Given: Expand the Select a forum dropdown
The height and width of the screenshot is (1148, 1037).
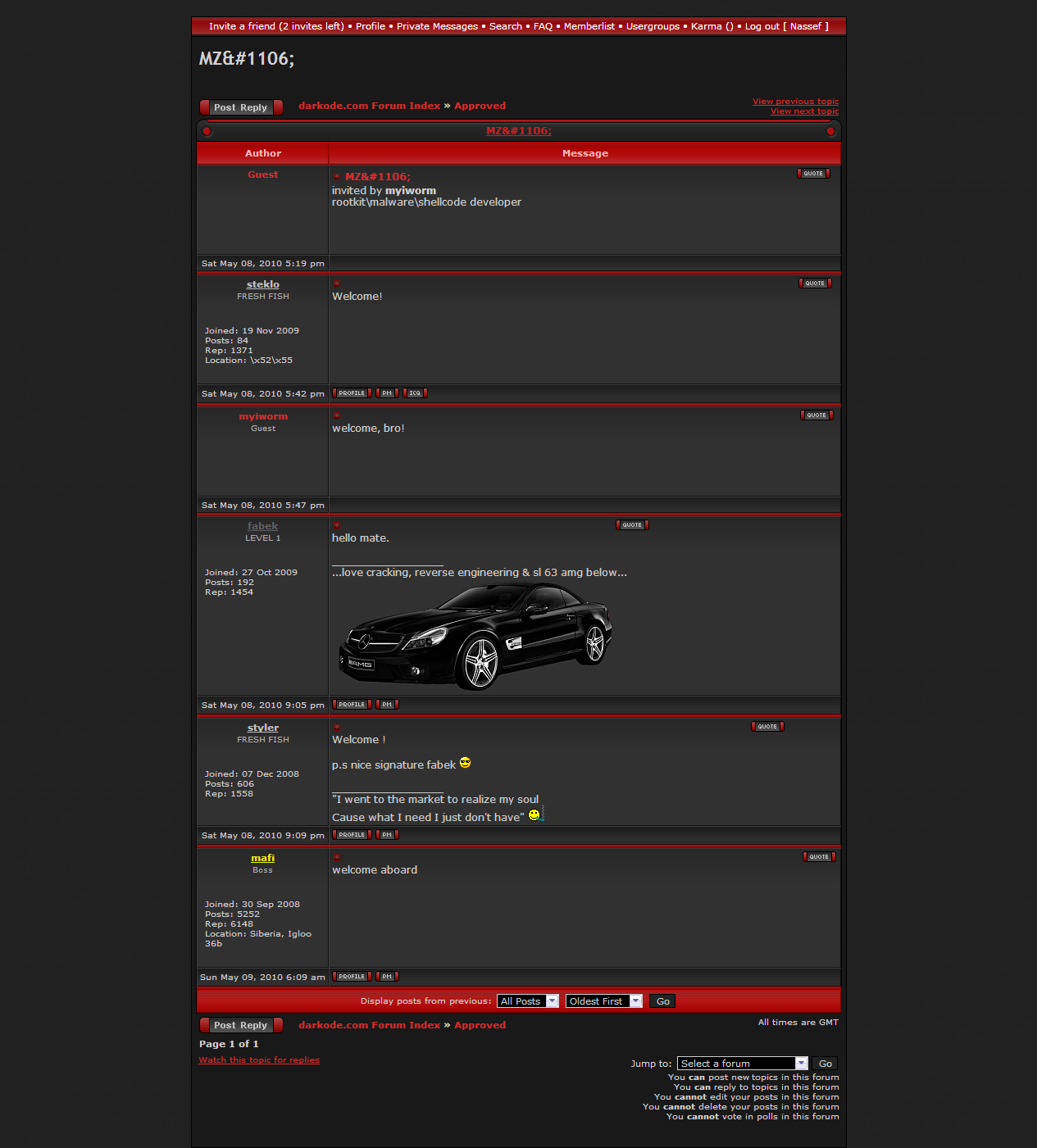Looking at the screenshot, I should pyautogui.click(x=742, y=1064).
